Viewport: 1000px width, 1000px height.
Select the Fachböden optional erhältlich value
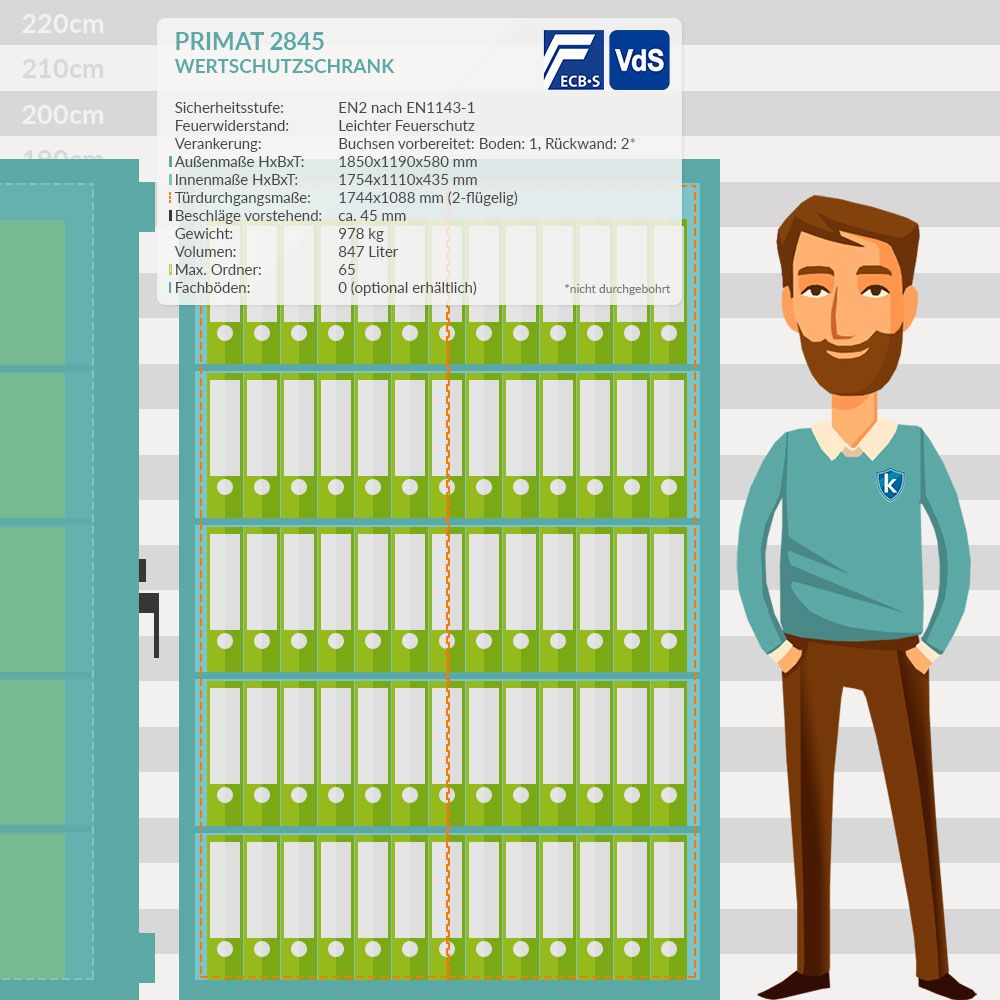(x=407, y=288)
